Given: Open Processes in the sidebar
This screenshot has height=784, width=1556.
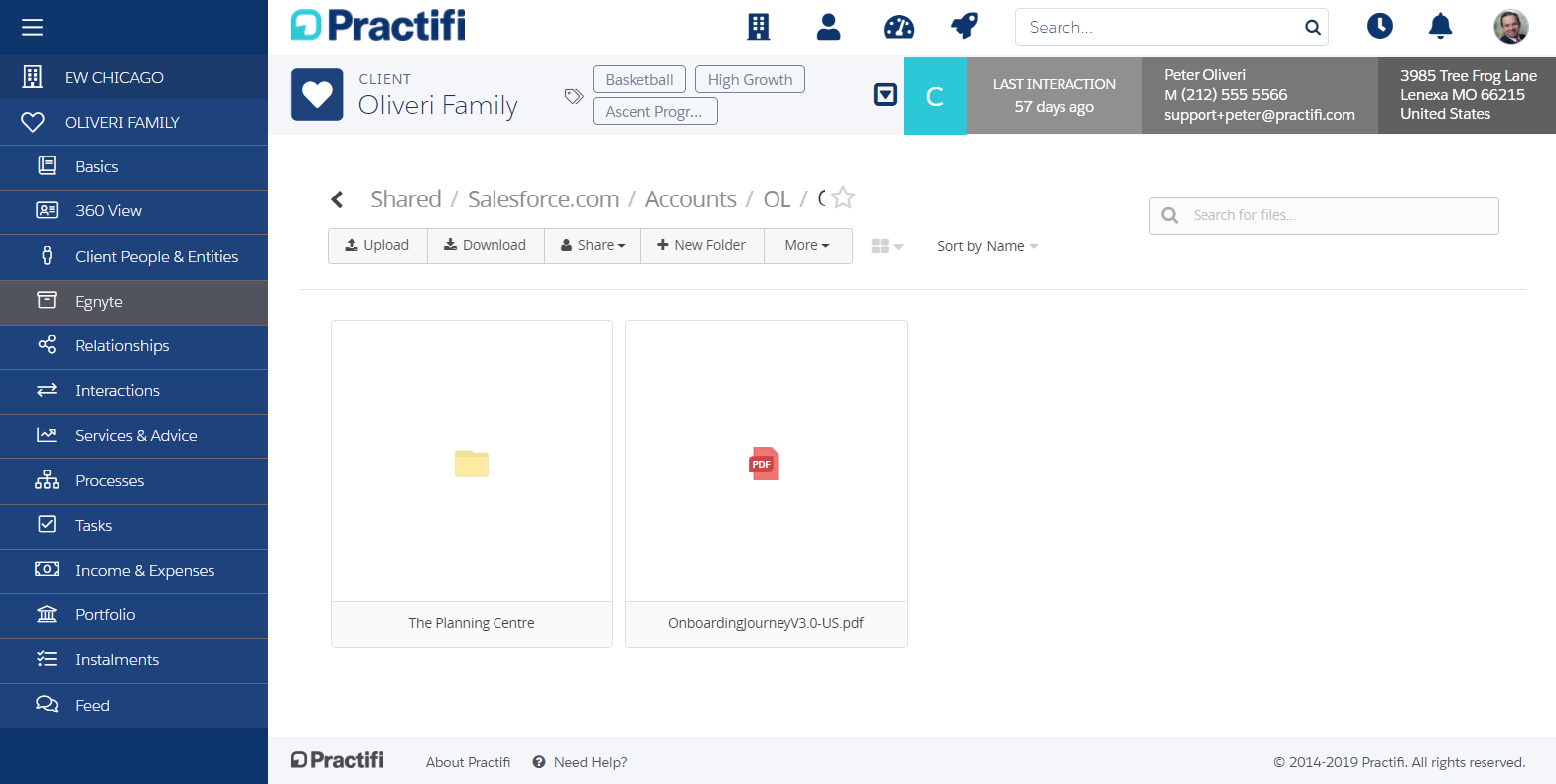Looking at the screenshot, I should [x=134, y=481].
